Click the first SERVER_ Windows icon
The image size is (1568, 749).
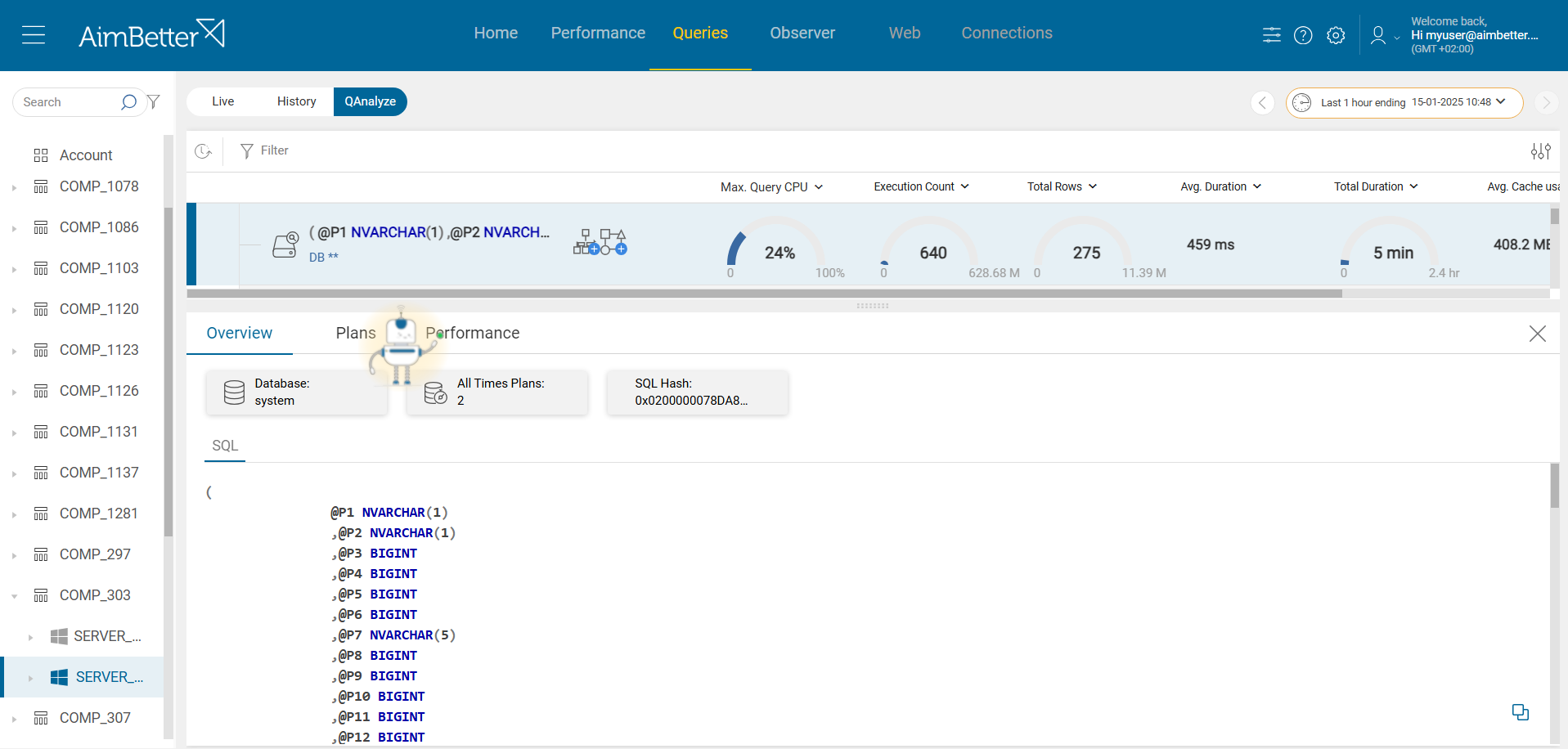(x=59, y=636)
